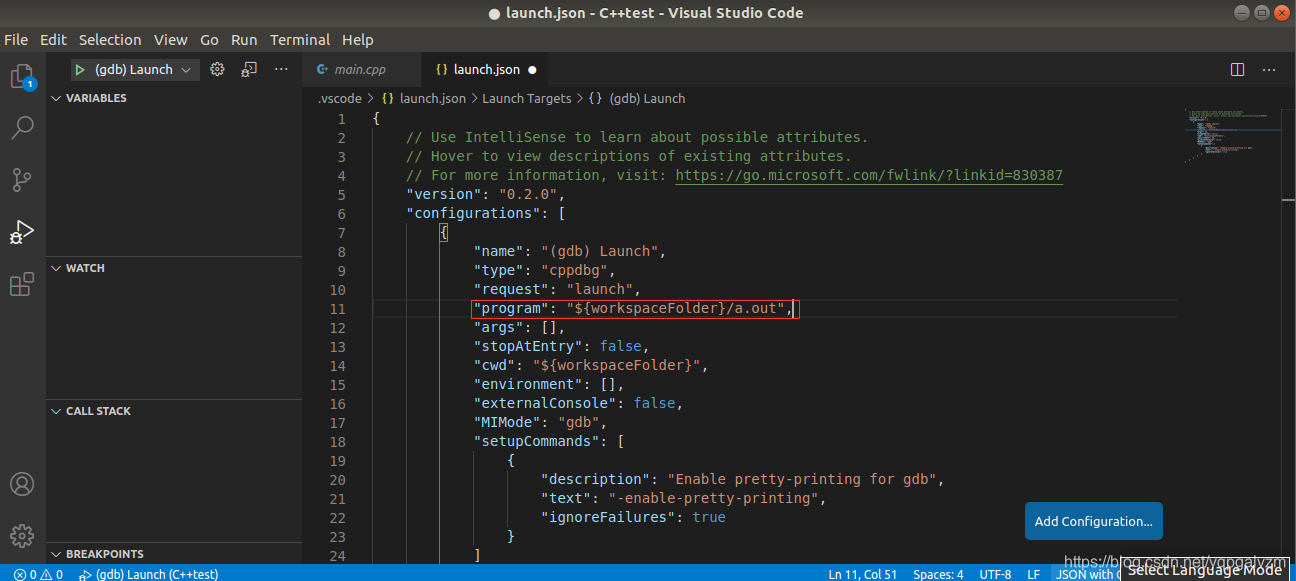This screenshot has height=581, width=1296.
Task: Click .vscode in the breadcrumb
Action: 340,98
